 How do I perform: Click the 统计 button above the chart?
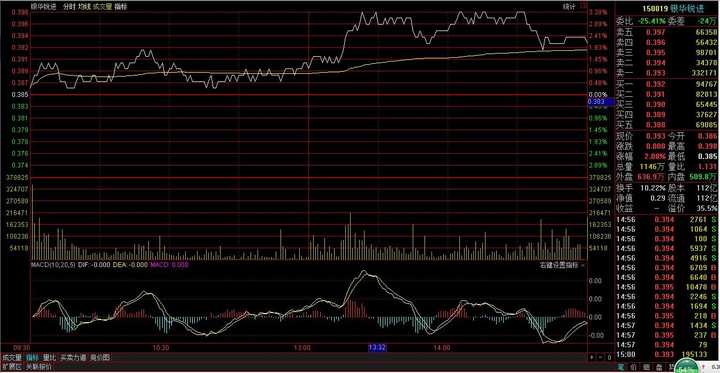tap(569, 6)
